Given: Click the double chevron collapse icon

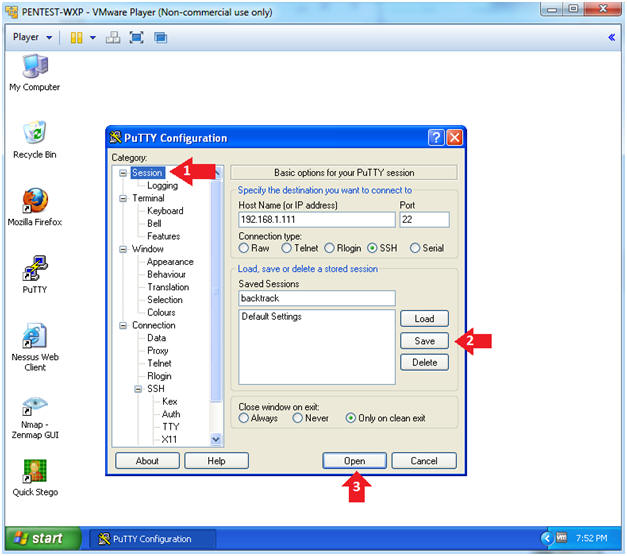Looking at the screenshot, I should pyautogui.click(x=611, y=38).
